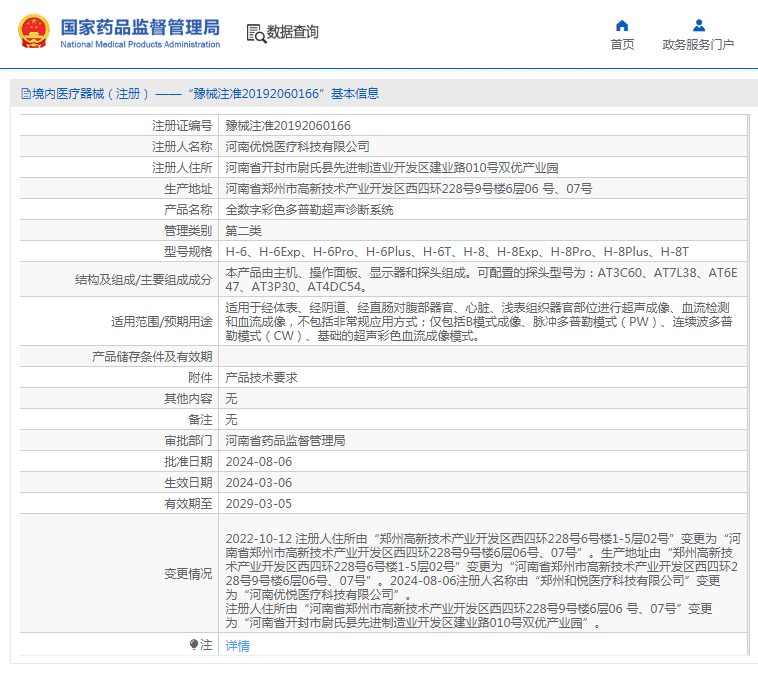Click 产品技术要求 attachment value
This screenshot has width=758, height=674.
(x=262, y=378)
